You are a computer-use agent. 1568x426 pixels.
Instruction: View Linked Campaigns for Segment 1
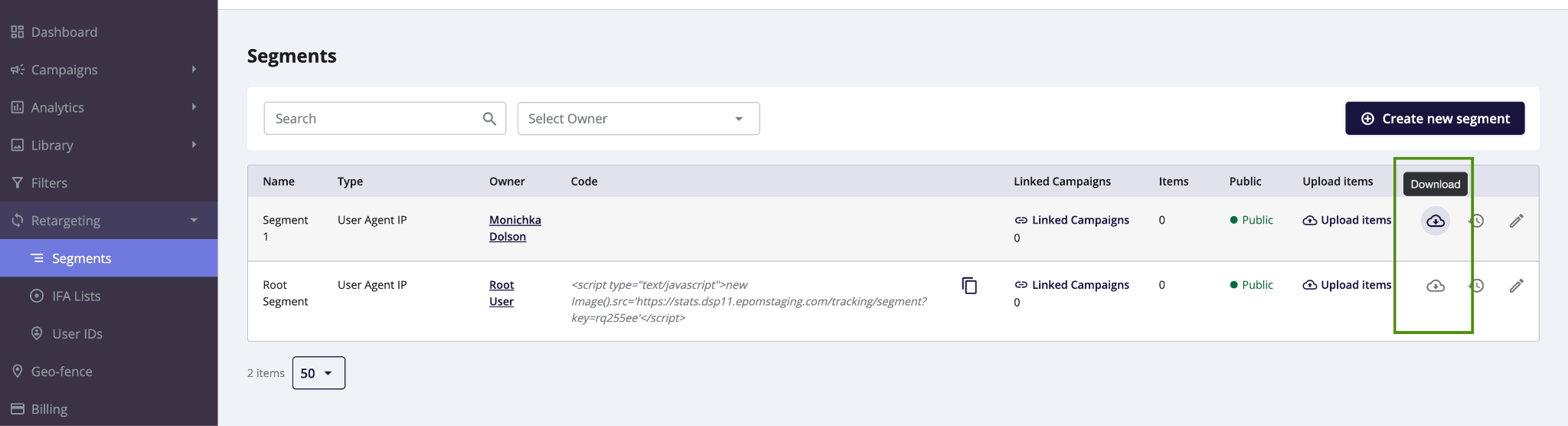coord(1072,220)
